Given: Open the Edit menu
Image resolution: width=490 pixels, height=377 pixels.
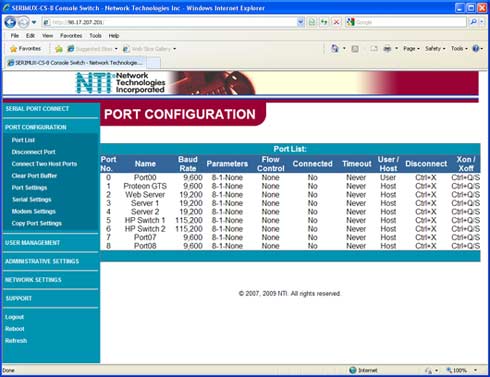Looking at the screenshot, I should pyautogui.click(x=30, y=36).
